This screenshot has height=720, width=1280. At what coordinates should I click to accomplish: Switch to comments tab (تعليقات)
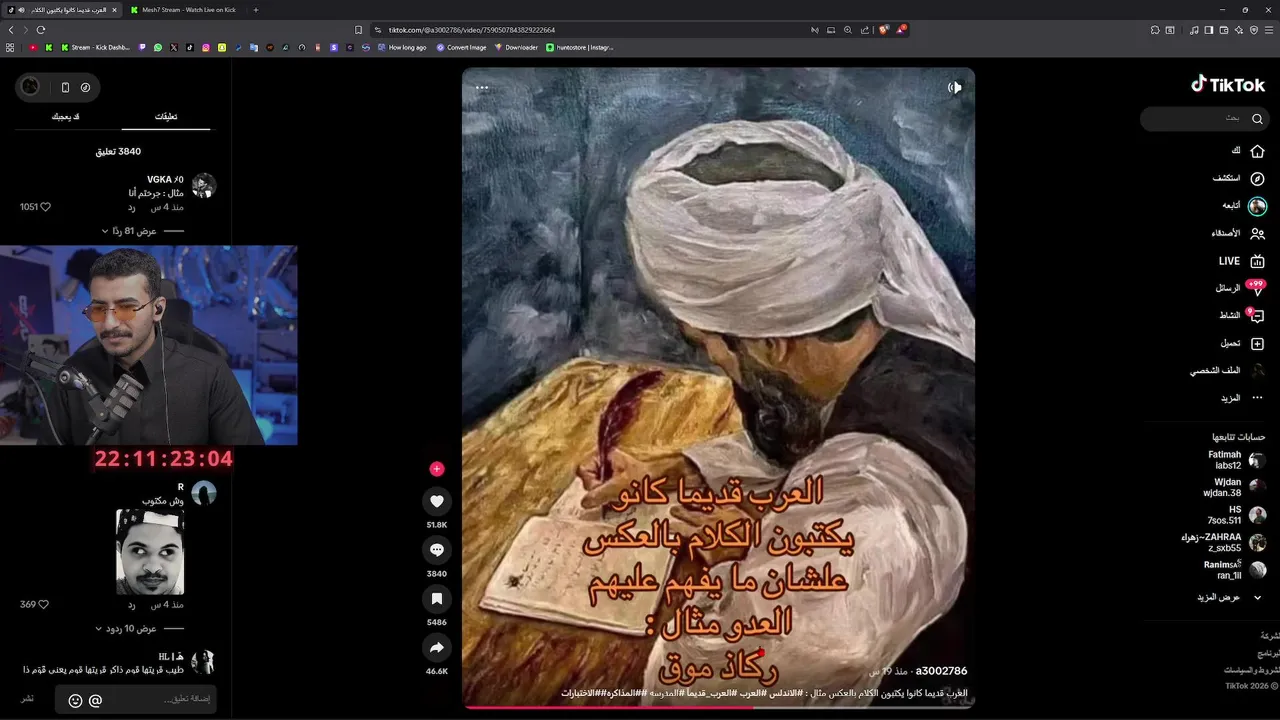(166, 117)
